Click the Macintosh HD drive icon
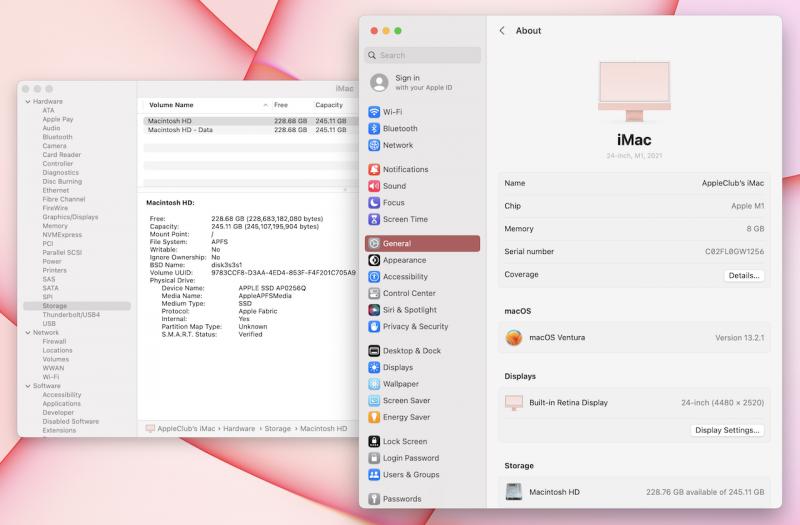The height and width of the screenshot is (525, 800). (513, 492)
